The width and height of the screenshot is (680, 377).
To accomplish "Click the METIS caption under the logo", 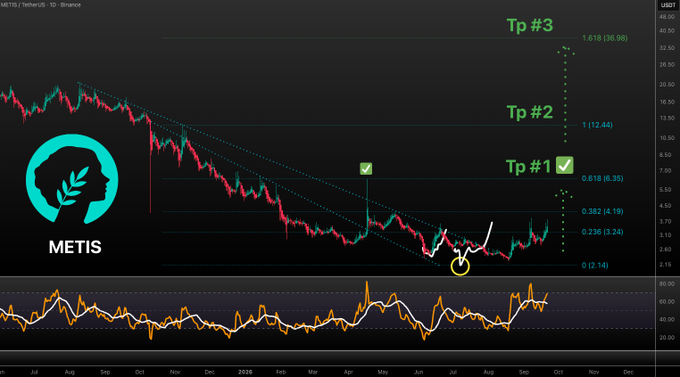I will coord(75,247).
